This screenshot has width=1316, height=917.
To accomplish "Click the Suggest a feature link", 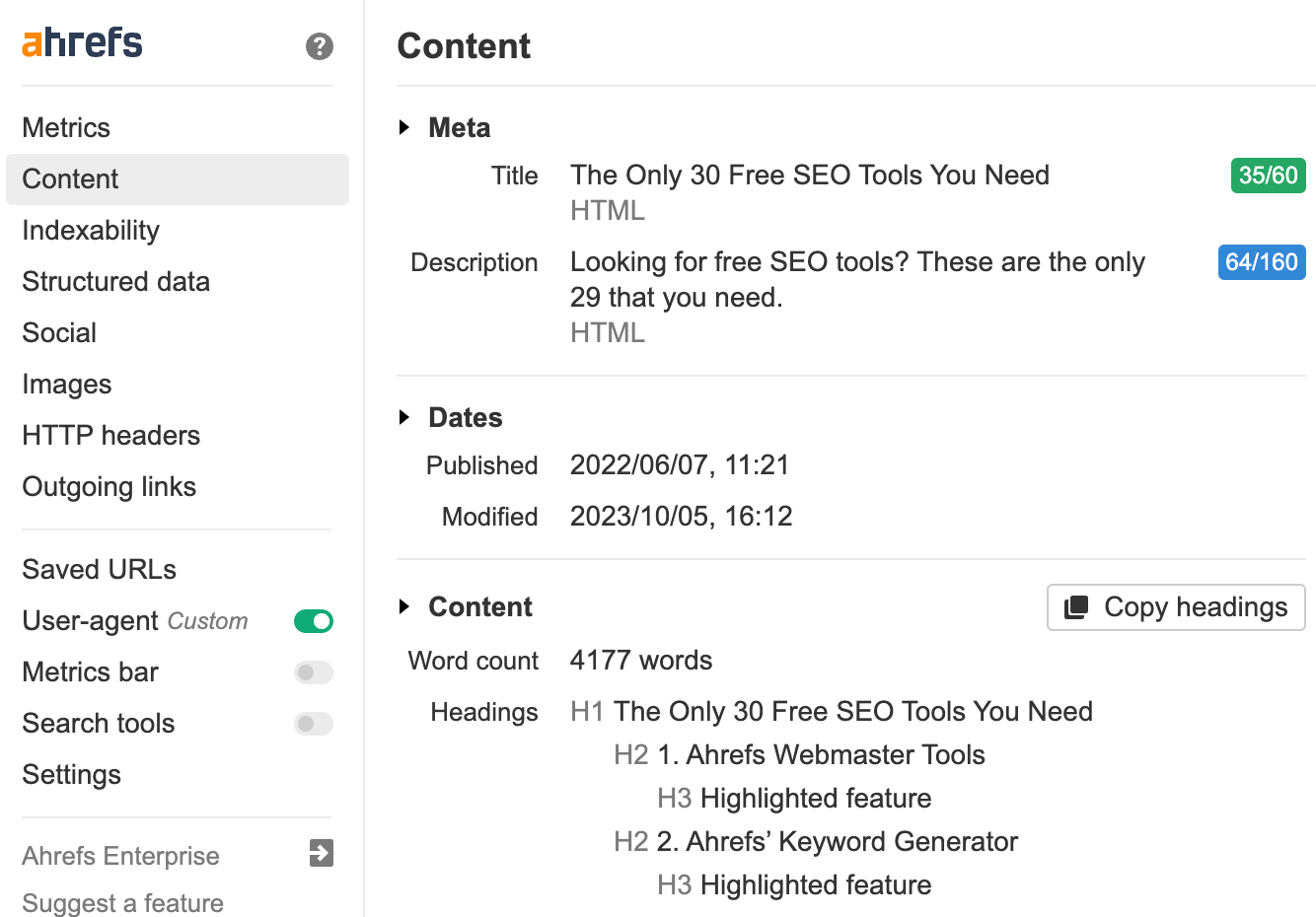I will pos(122,902).
